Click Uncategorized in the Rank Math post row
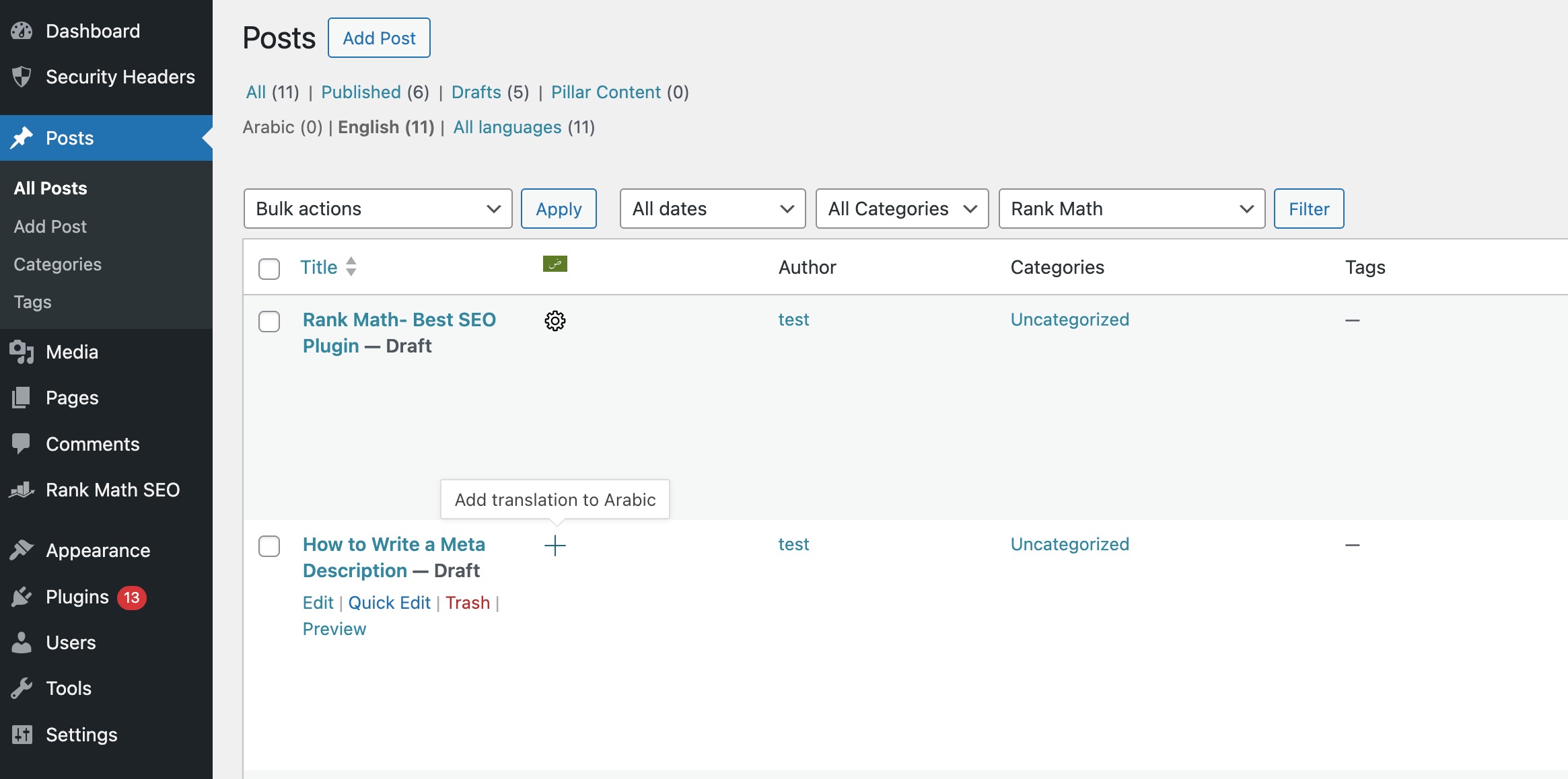 coord(1069,320)
